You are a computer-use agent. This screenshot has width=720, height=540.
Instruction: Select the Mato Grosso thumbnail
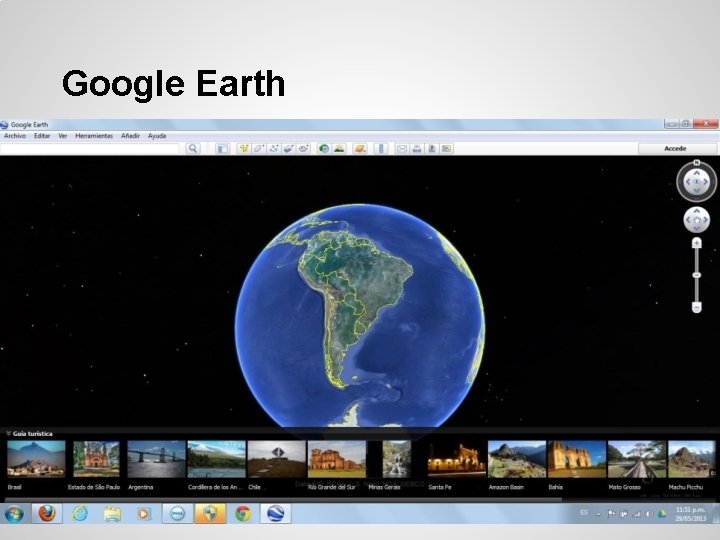coord(637,459)
